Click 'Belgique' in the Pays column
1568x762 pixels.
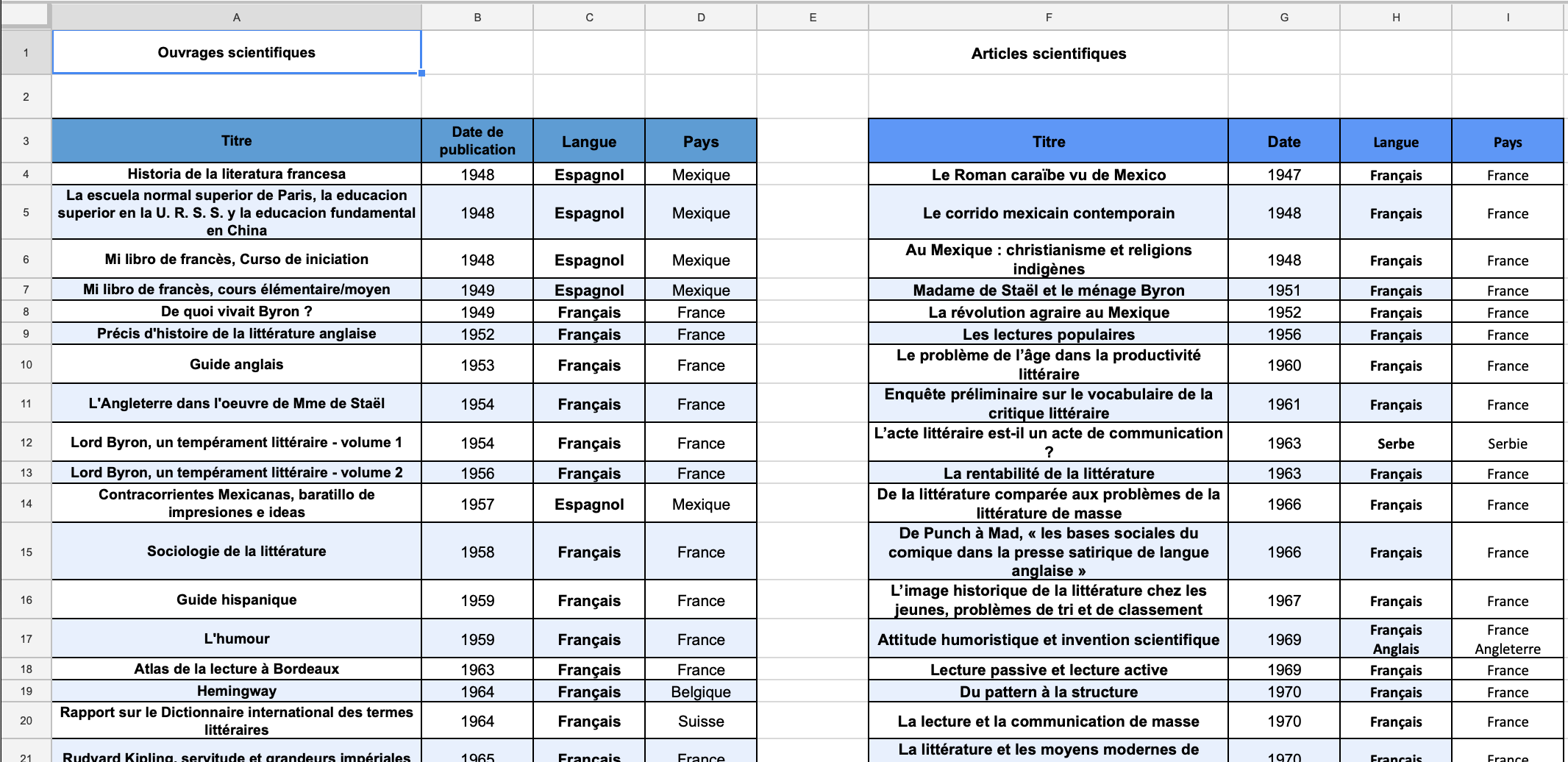pos(701,691)
